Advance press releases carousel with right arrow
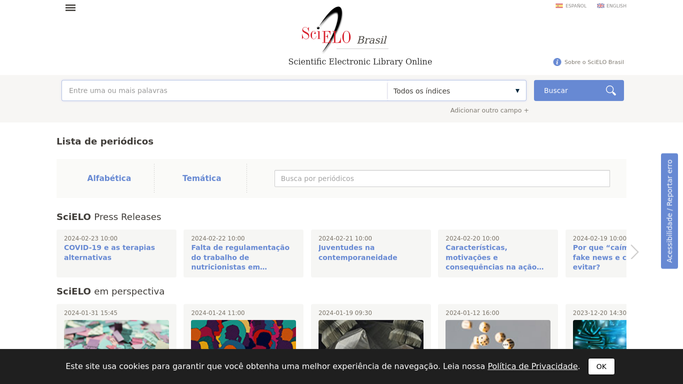This screenshot has height=384, width=683. [635, 252]
